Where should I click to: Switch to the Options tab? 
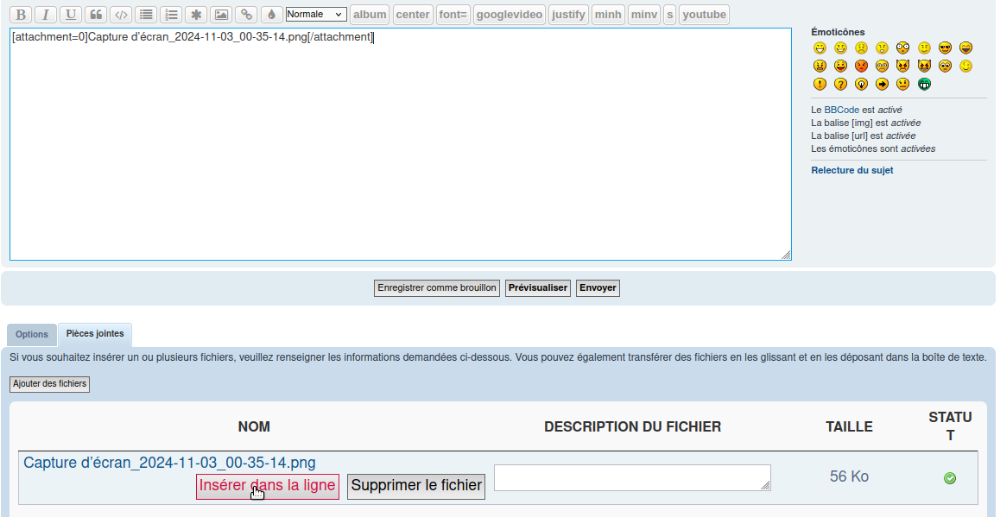(32, 334)
